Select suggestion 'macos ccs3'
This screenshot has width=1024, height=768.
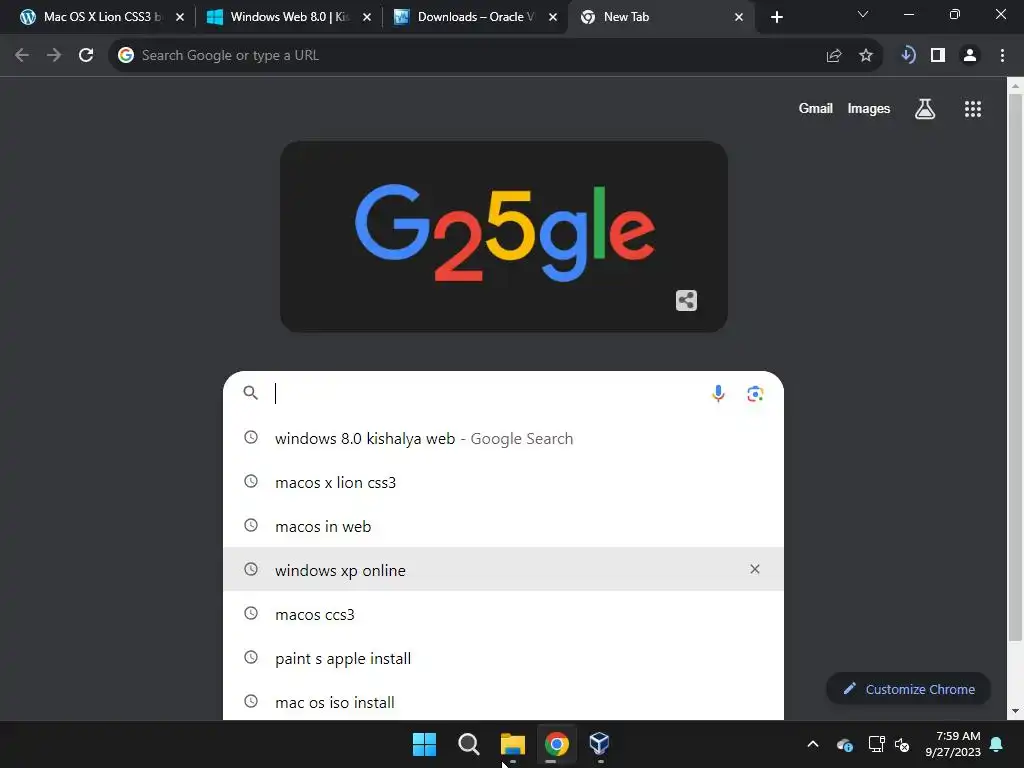tap(503, 614)
